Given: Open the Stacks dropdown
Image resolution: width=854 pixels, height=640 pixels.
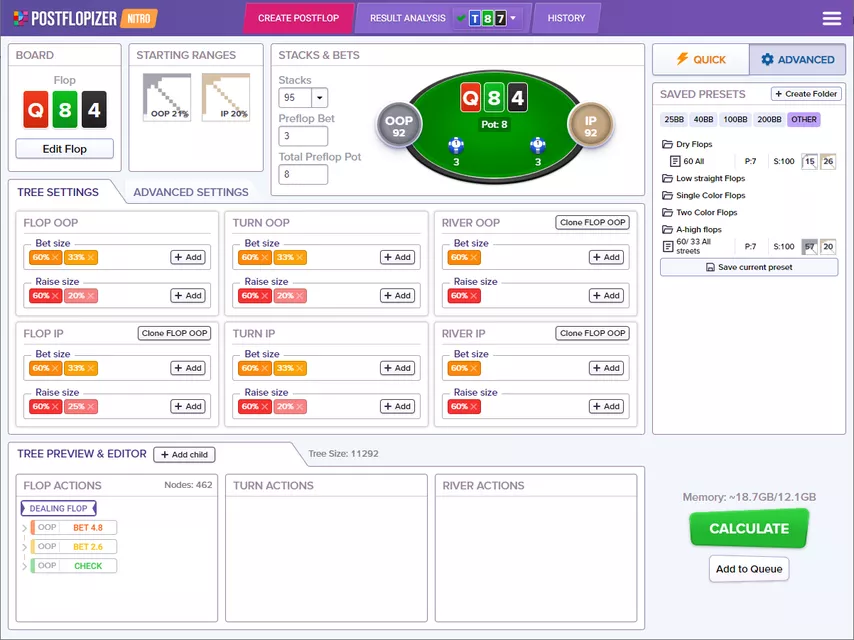Looking at the screenshot, I should (319, 98).
